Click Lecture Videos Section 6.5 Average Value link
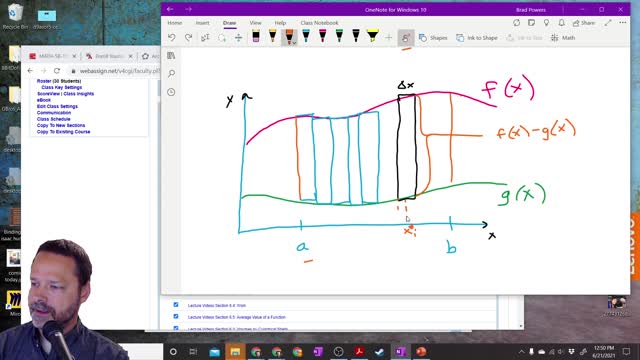Screen dimensions: 640x360 click(237, 317)
